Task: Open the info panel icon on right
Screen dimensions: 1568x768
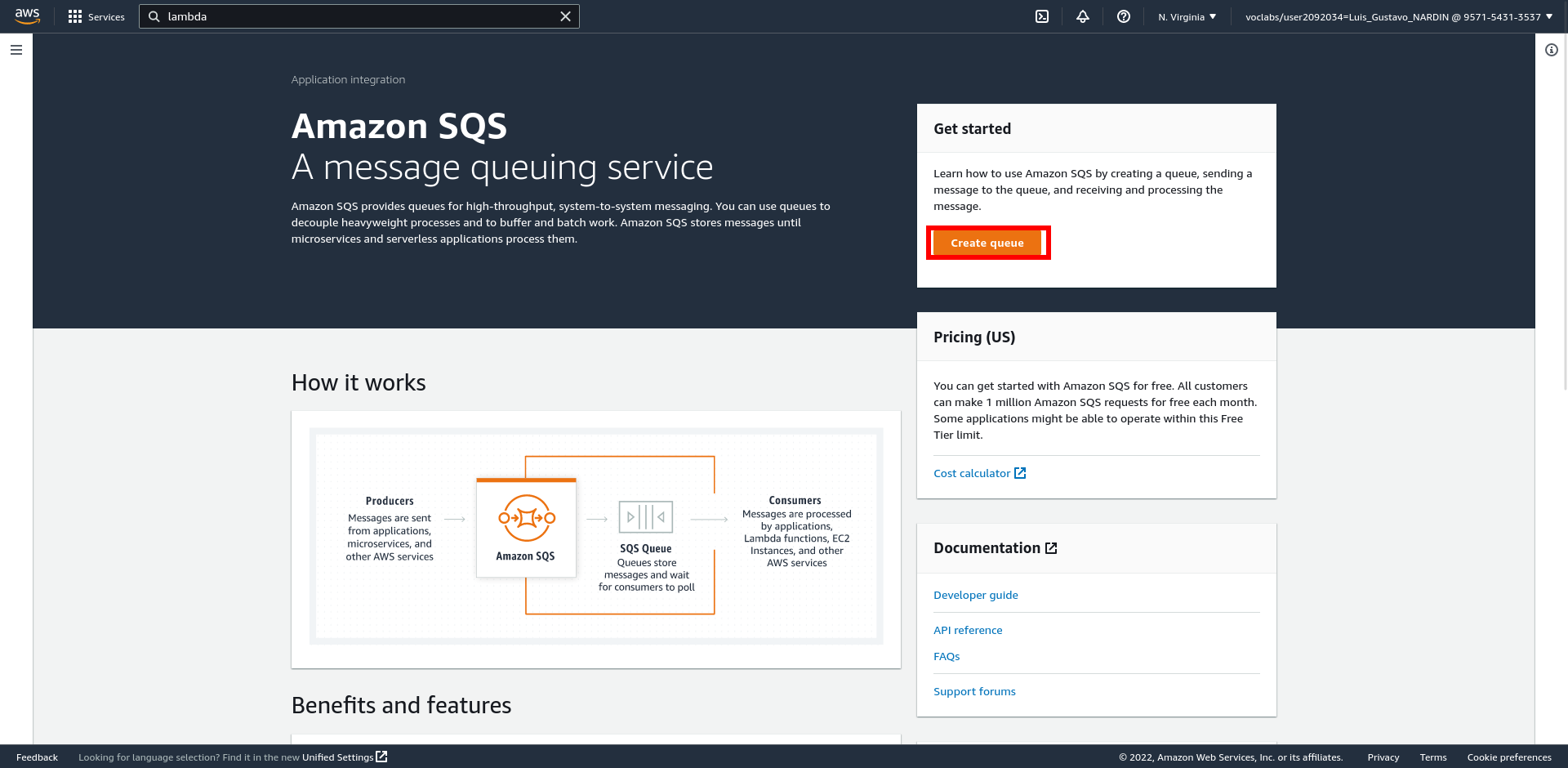Action: pos(1551,50)
